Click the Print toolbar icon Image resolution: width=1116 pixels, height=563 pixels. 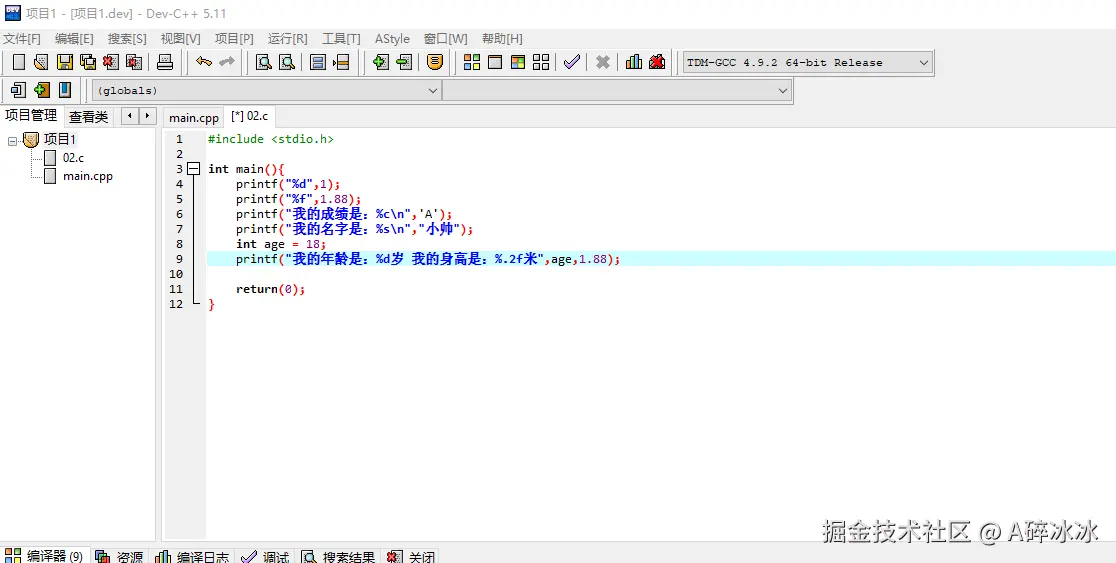[165, 62]
